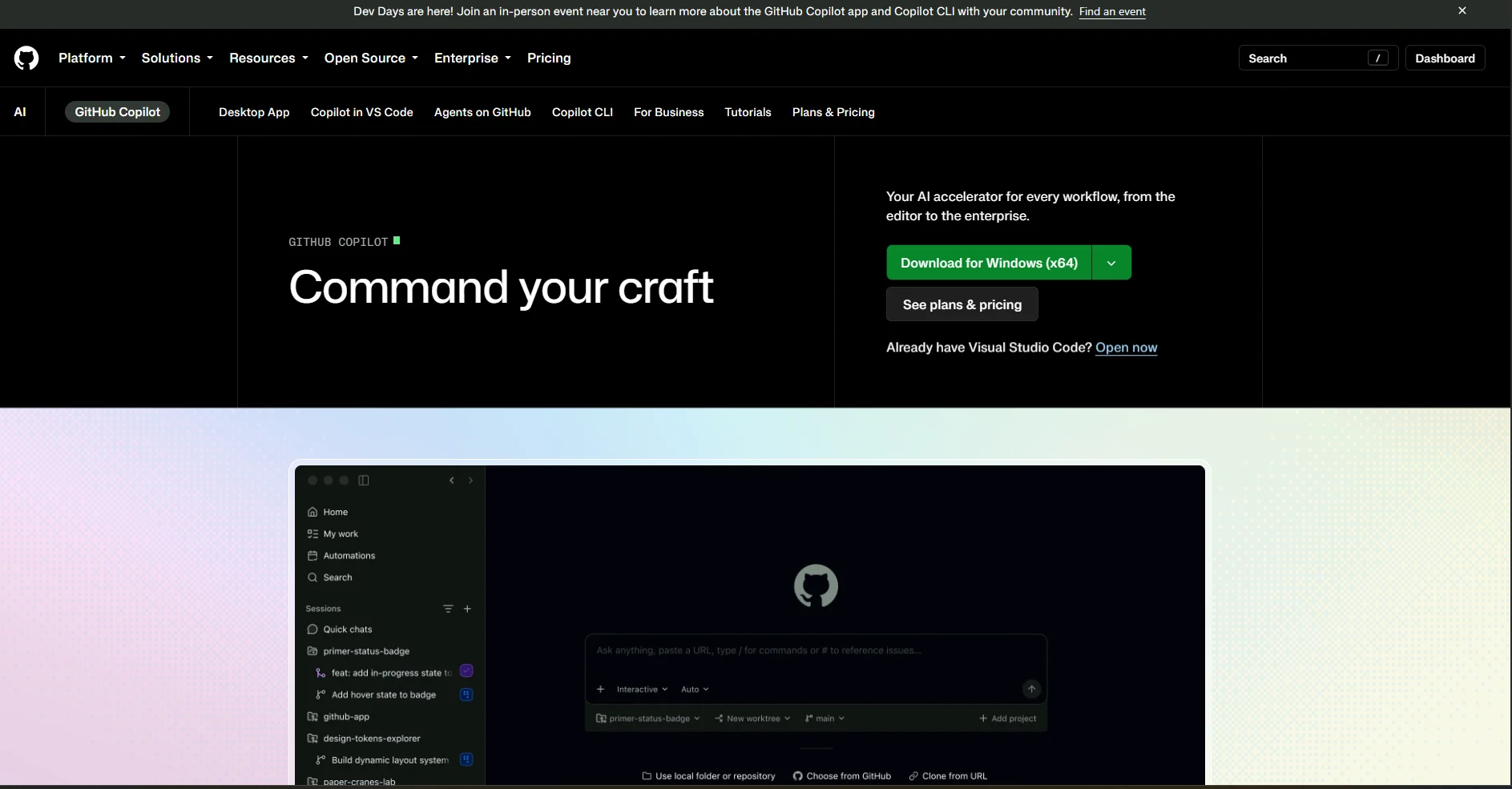The height and width of the screenshot is (789, 1512).
Task: Click the plus icon in prompt toolbar
Action: [600, 689]
